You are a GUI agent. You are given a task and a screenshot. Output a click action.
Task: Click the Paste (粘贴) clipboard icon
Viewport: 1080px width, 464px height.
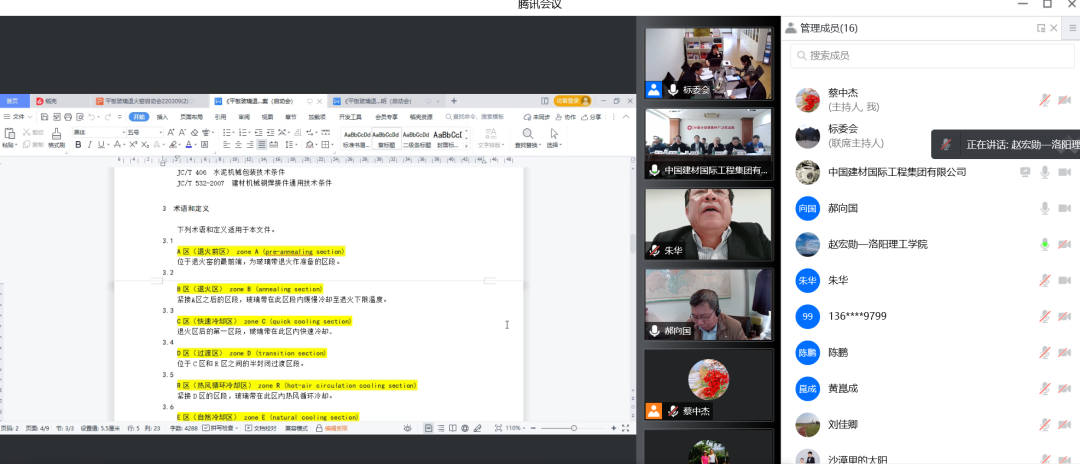point(9,137)
